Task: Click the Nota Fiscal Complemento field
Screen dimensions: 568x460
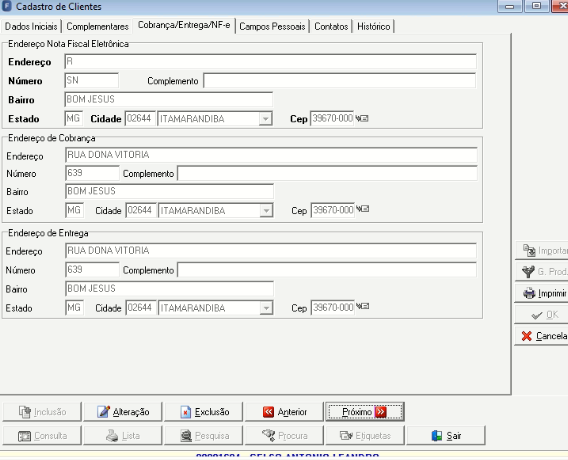Action: click(x=340, y=80)
